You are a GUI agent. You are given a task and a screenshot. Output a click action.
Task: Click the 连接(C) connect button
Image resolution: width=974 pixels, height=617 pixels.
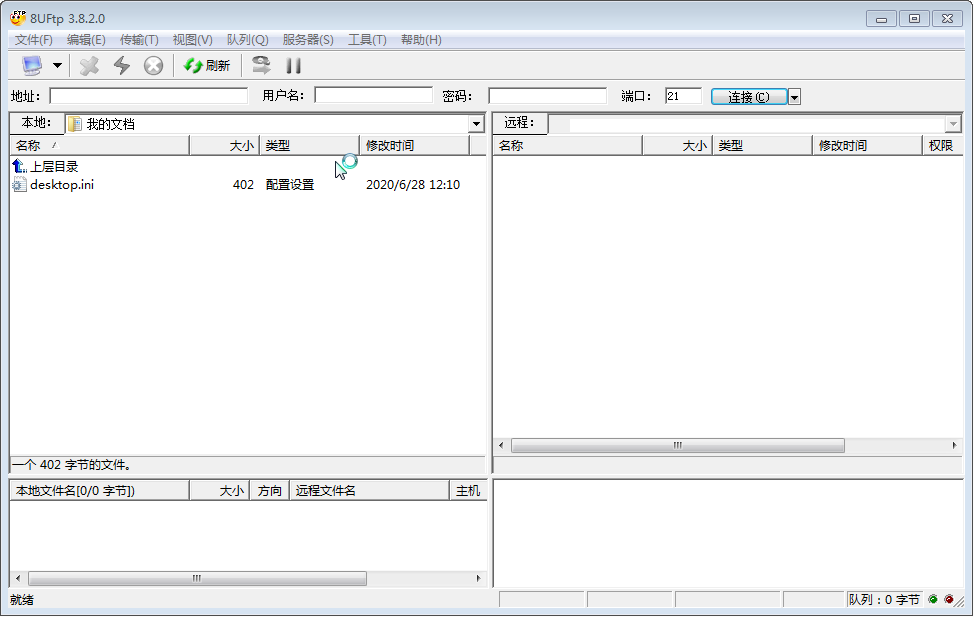(x=748, y=97)
